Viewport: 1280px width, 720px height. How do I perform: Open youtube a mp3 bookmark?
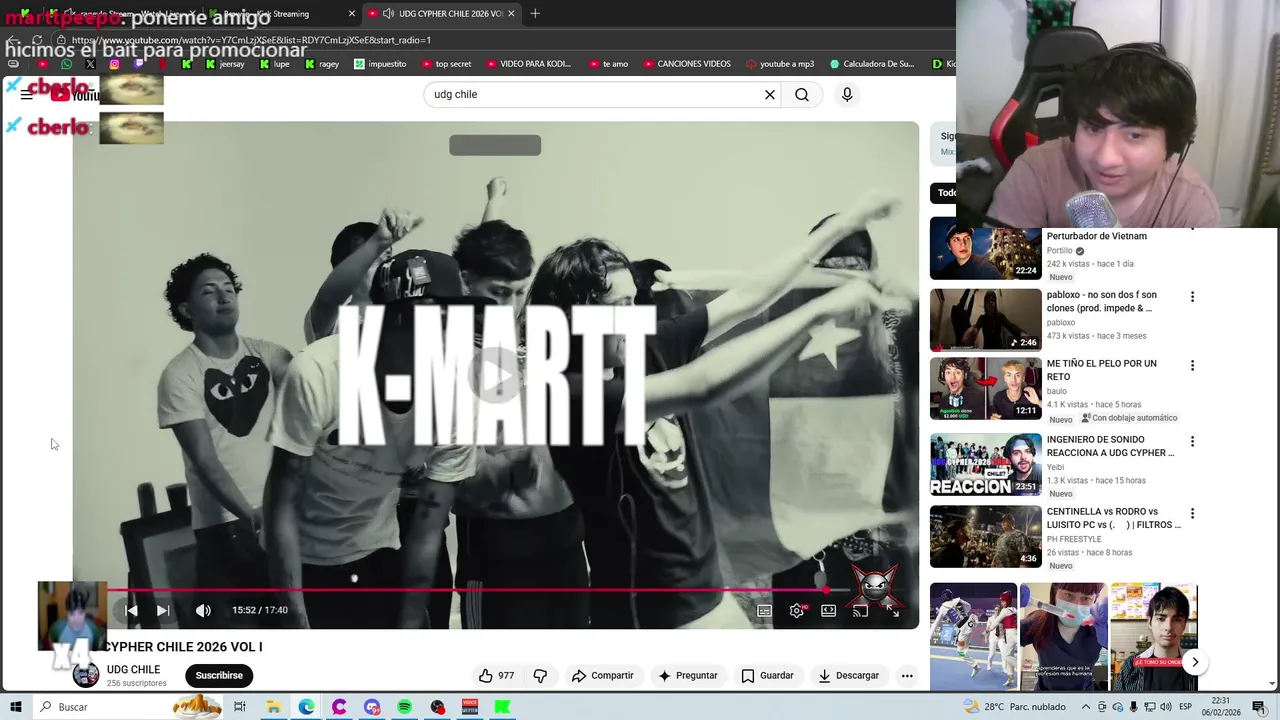[x=779, y=64]
